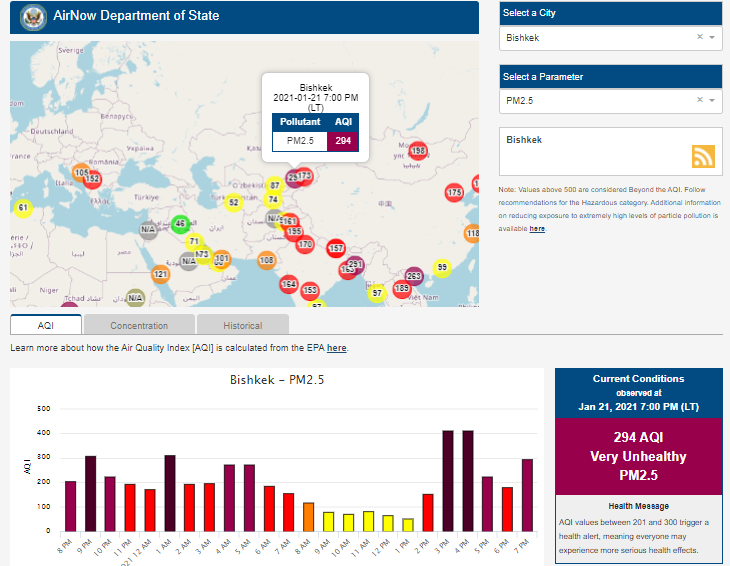Click the yellow 52 AQI map marker
The image size is (730, 566).
point(234,202)
